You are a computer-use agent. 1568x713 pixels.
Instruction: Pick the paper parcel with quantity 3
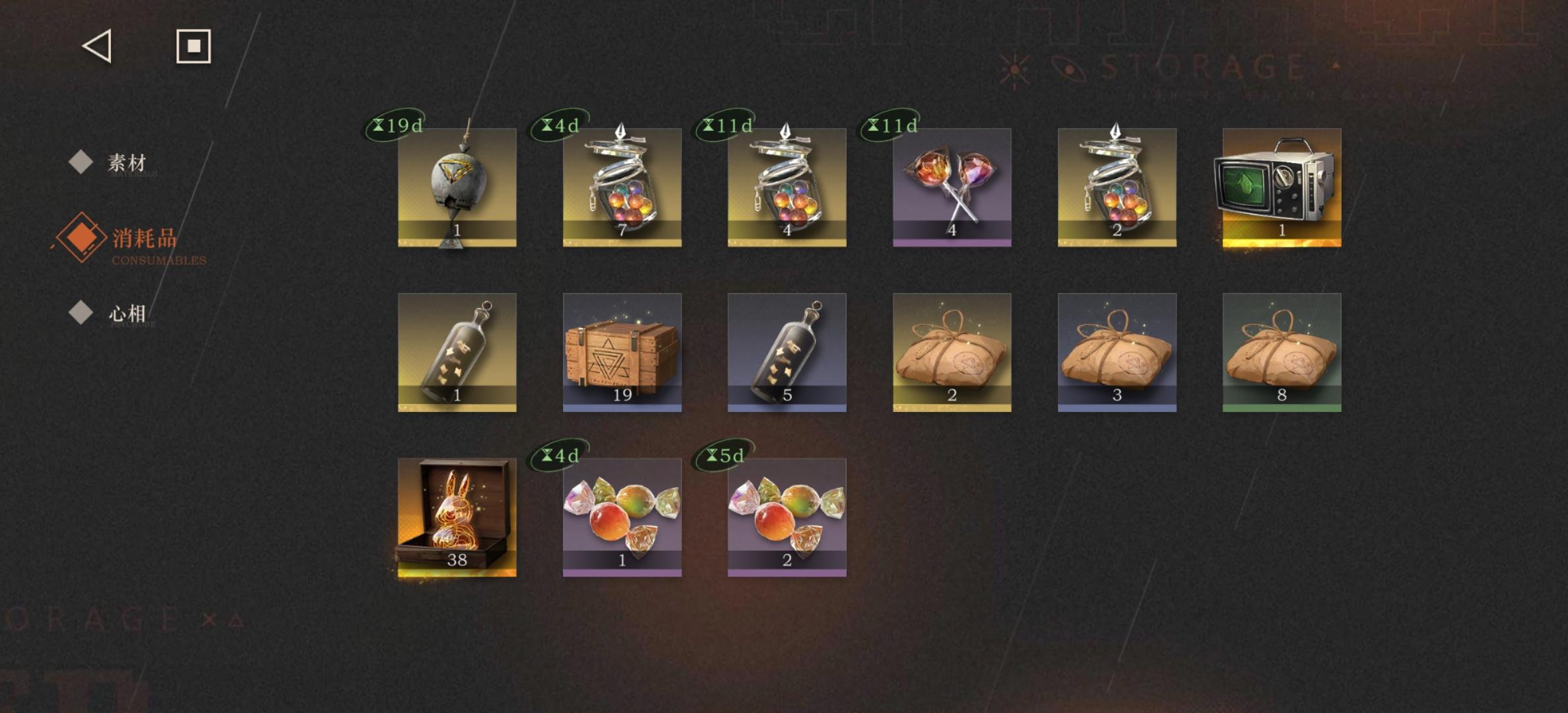coord(1117,353)
